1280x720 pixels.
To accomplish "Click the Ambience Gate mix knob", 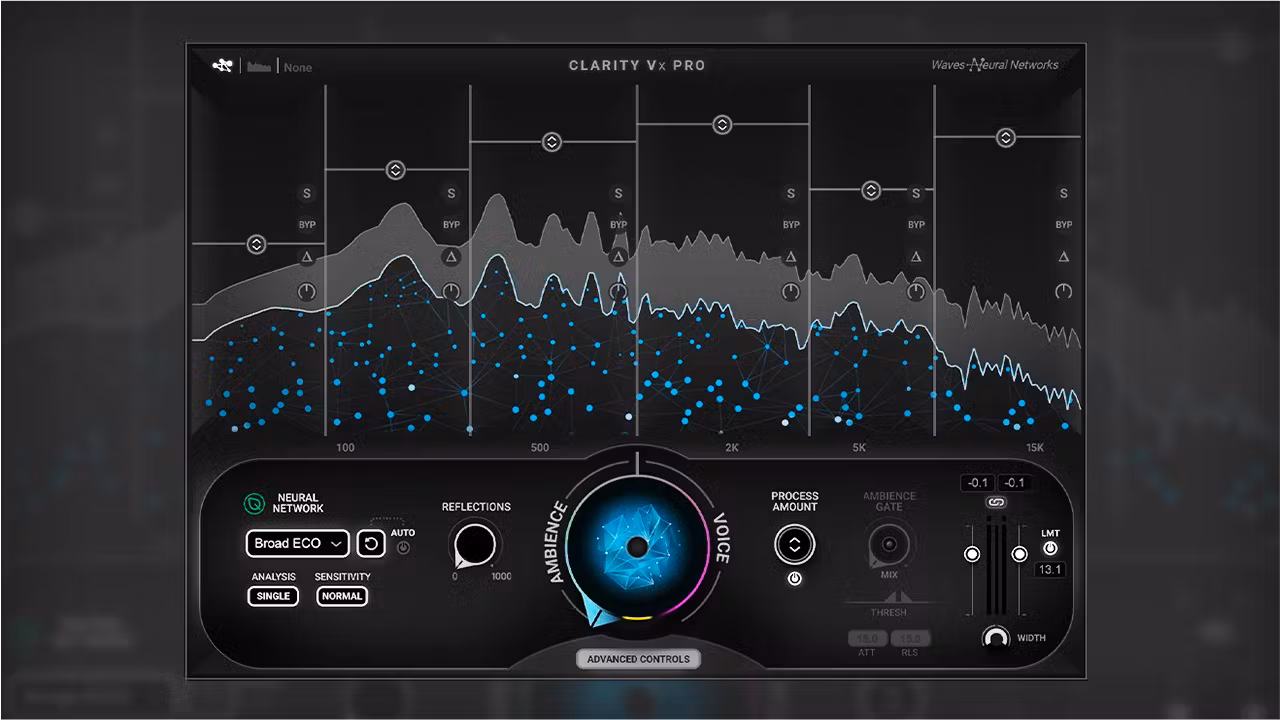I will [888, 545].
